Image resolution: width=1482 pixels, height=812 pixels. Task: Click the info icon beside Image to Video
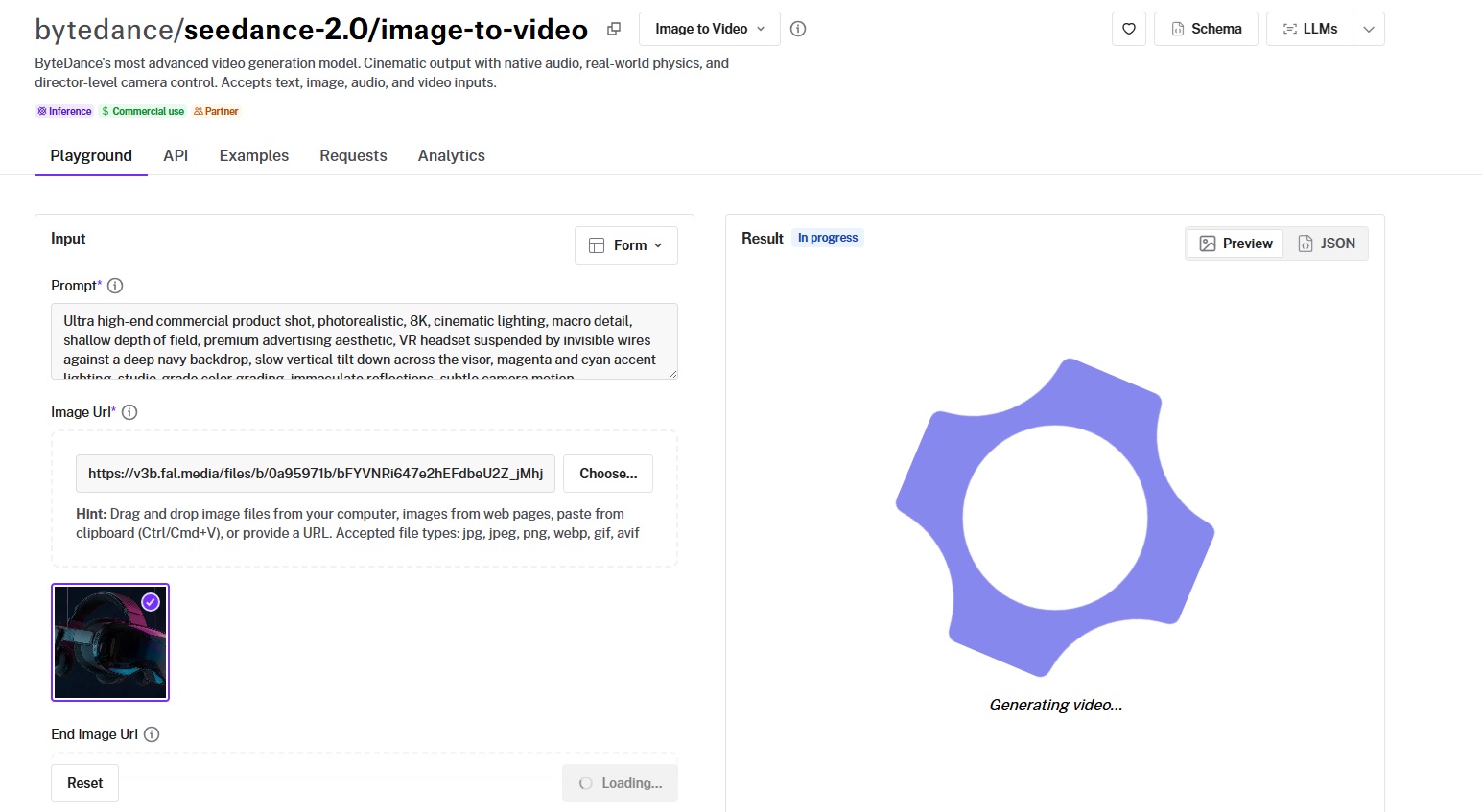pyautogui.click(x=798, y=29)
